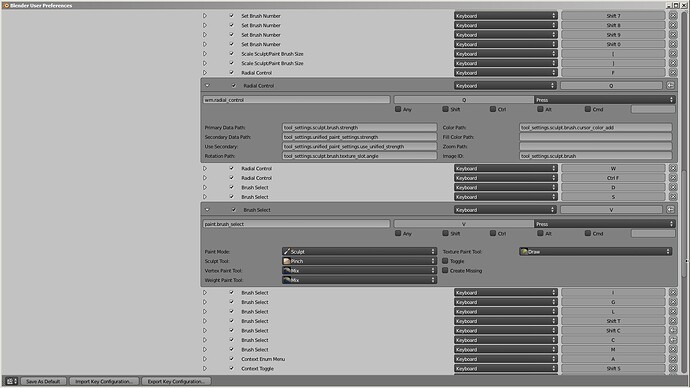
Task: Remove the Brush Select Shift T keymap item
Action: pyautogui.click(x=673, y=321)
